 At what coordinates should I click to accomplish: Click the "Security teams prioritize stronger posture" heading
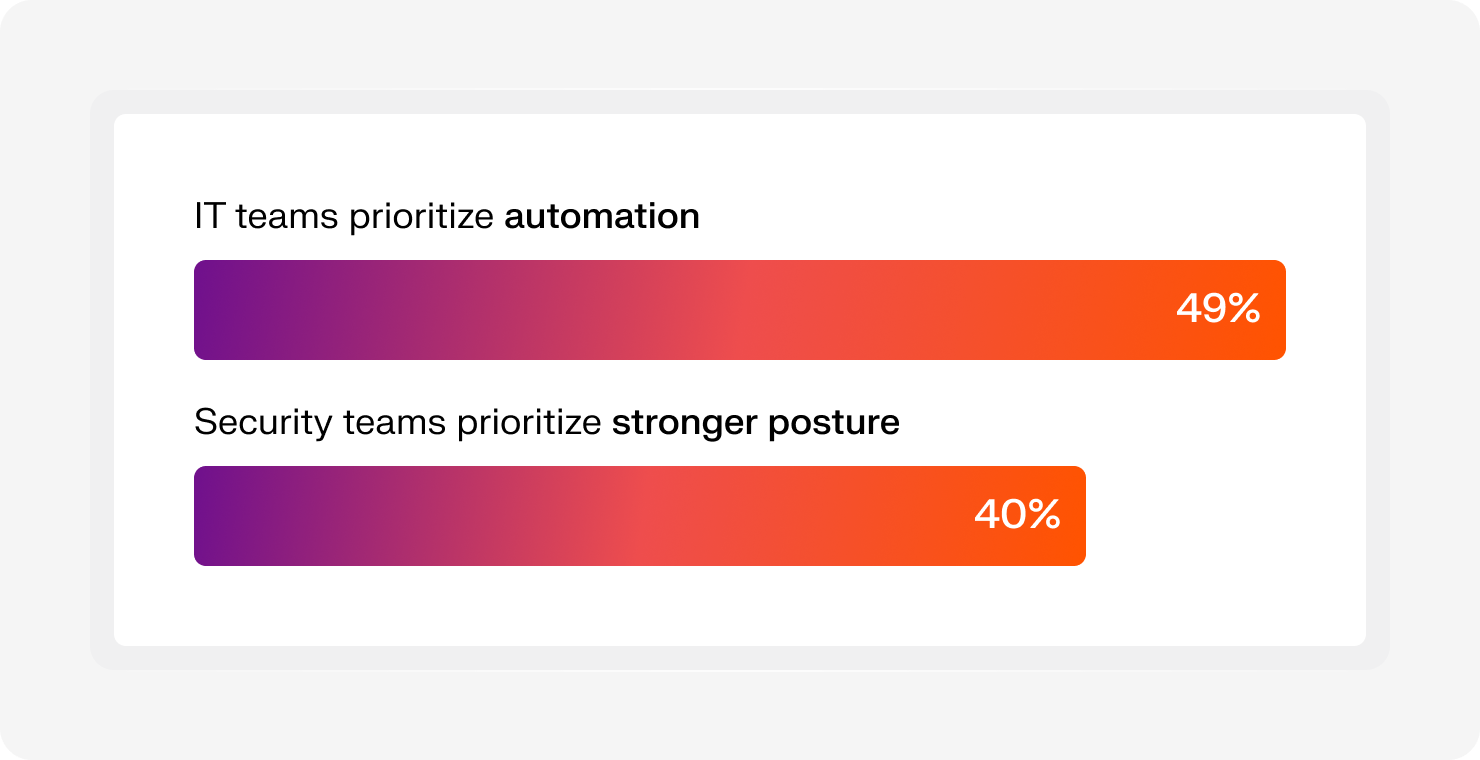547,423
